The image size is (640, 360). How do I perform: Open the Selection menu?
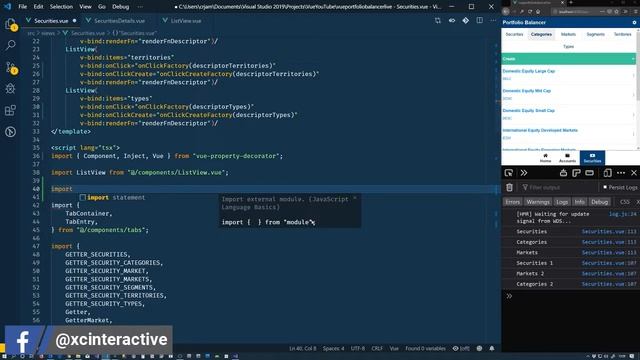click(61, 7)
